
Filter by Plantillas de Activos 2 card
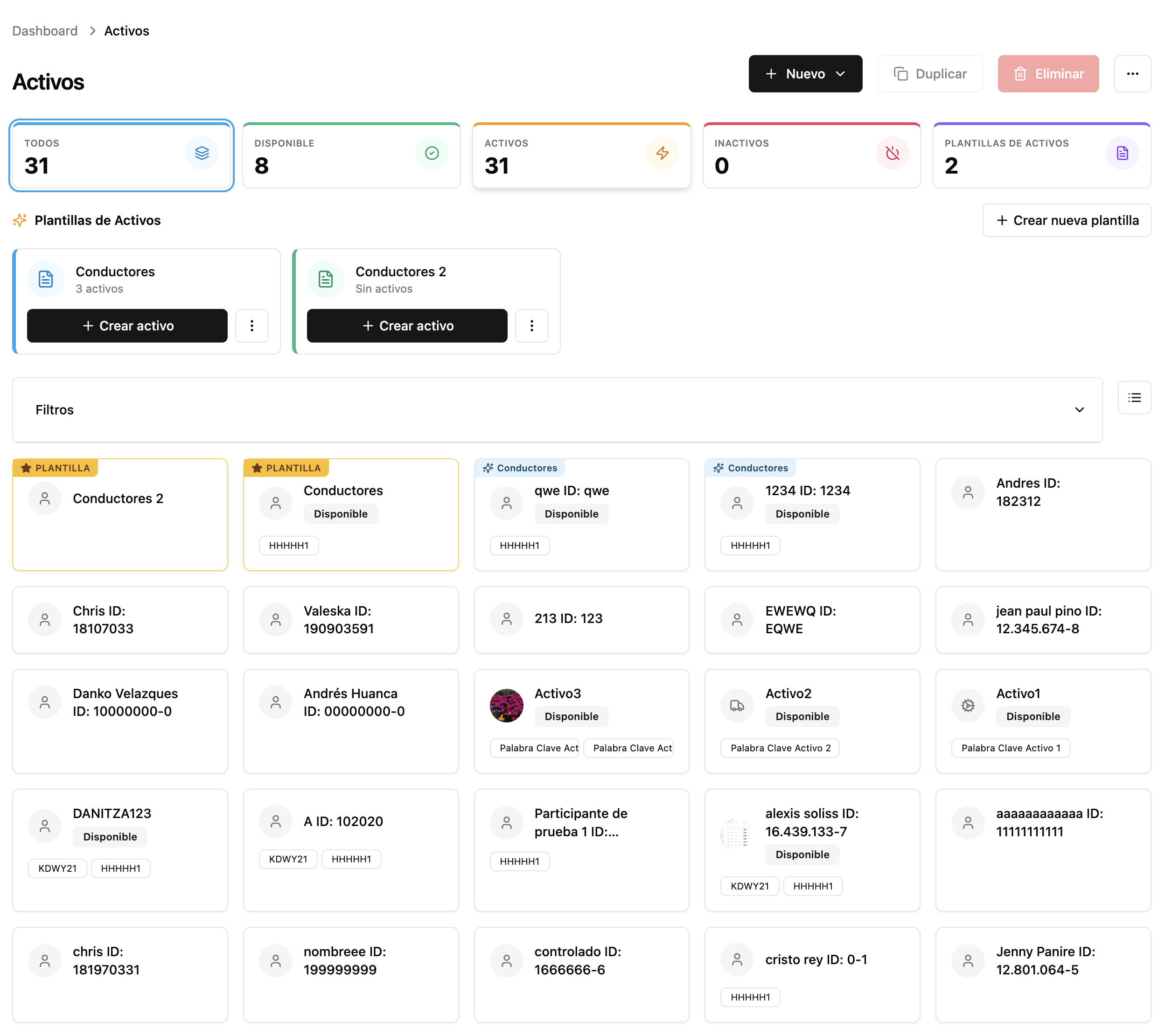[1042, 155]
